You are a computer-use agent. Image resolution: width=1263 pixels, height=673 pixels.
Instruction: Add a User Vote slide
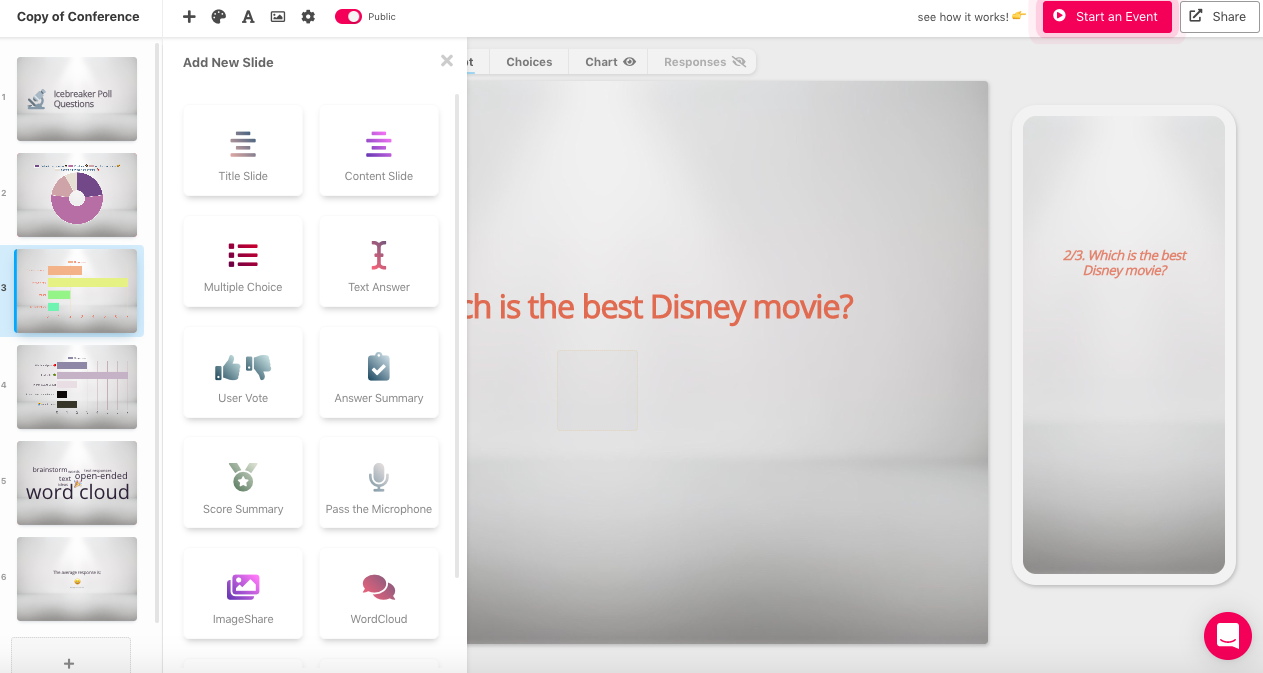pyautogui.click(x=243, y=372)
